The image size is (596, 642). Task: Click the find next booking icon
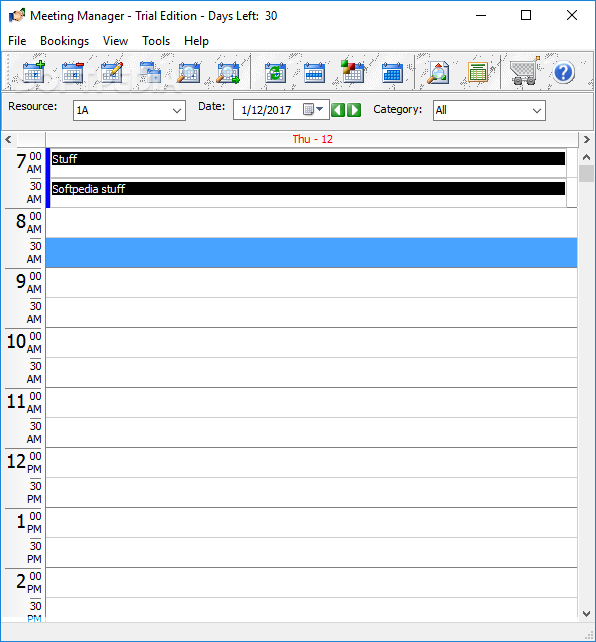tap(228, 72)
